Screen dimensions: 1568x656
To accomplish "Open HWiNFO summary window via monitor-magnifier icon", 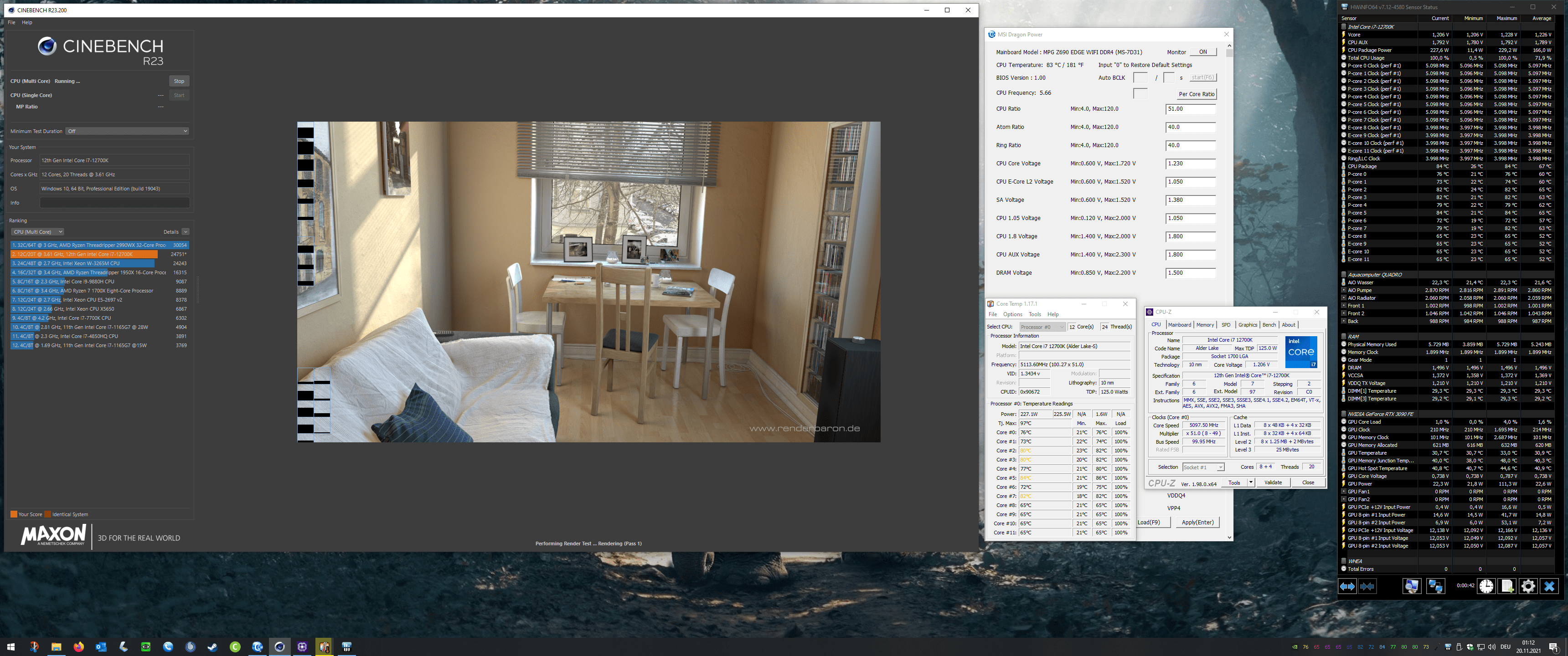I will pos(1412,586).
